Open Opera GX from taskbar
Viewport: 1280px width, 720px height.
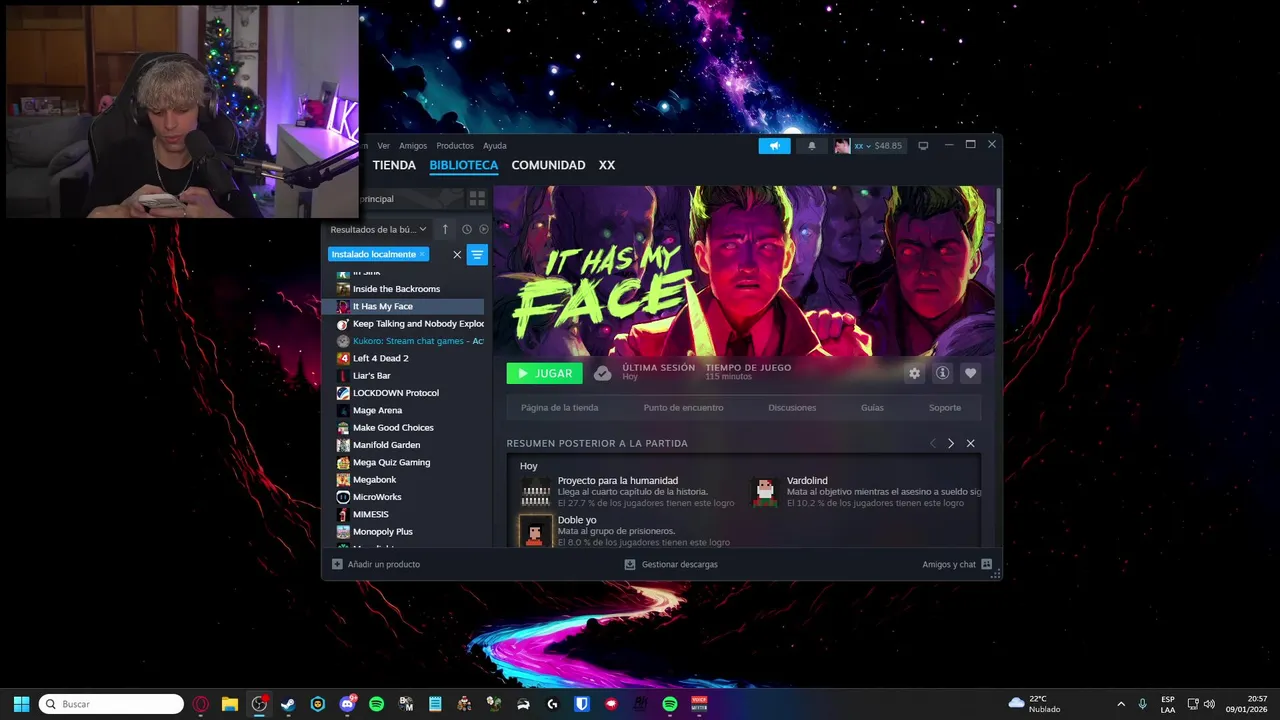click(x=201, y=704)
